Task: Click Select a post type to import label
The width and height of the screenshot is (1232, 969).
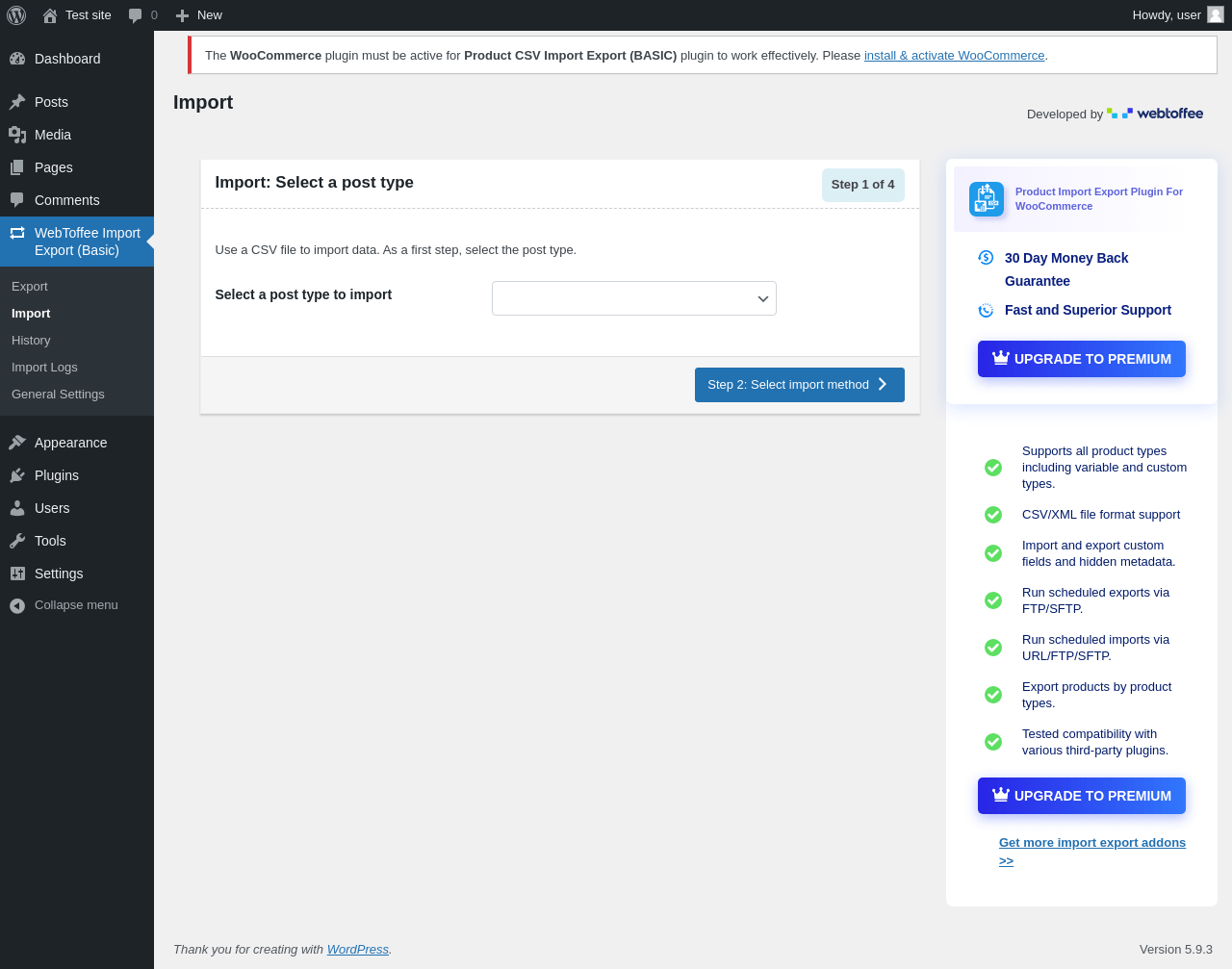Action: [303, 294]
